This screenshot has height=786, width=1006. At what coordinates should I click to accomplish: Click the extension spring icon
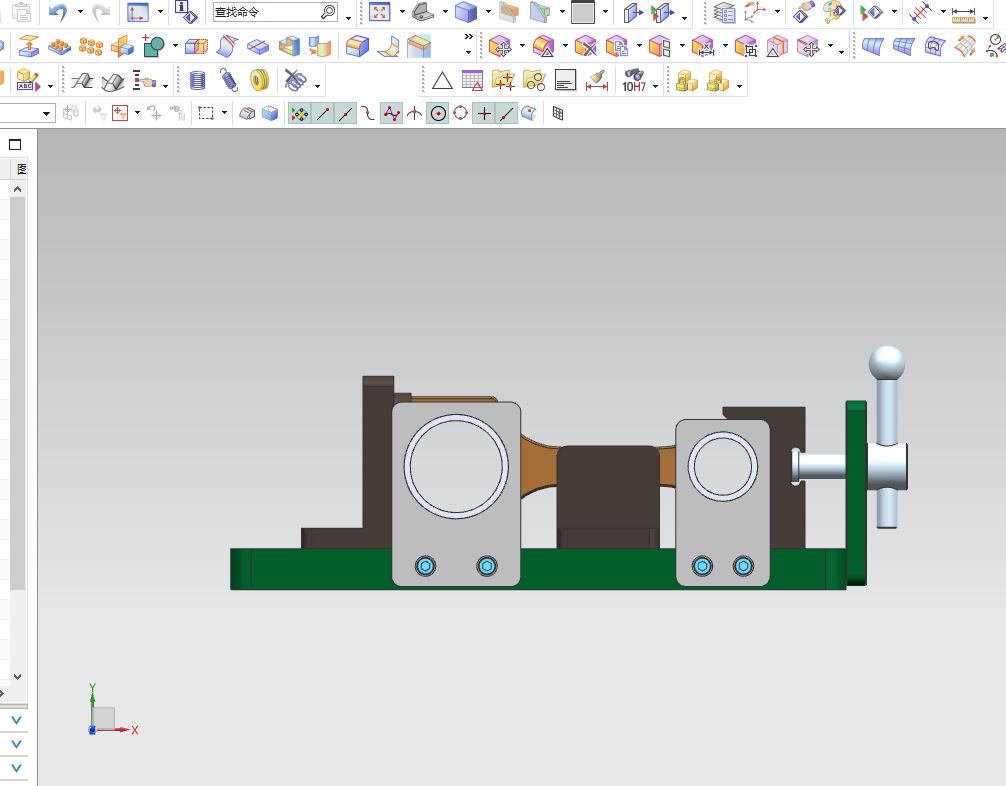228,80
